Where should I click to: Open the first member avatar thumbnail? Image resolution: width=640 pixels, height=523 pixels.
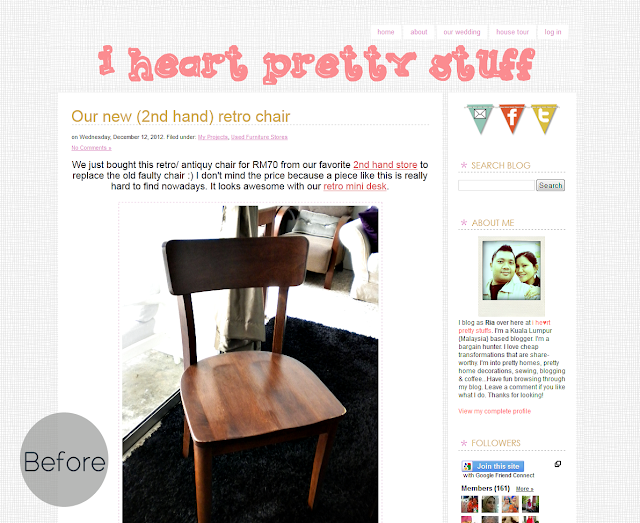[x=469, y=504]
